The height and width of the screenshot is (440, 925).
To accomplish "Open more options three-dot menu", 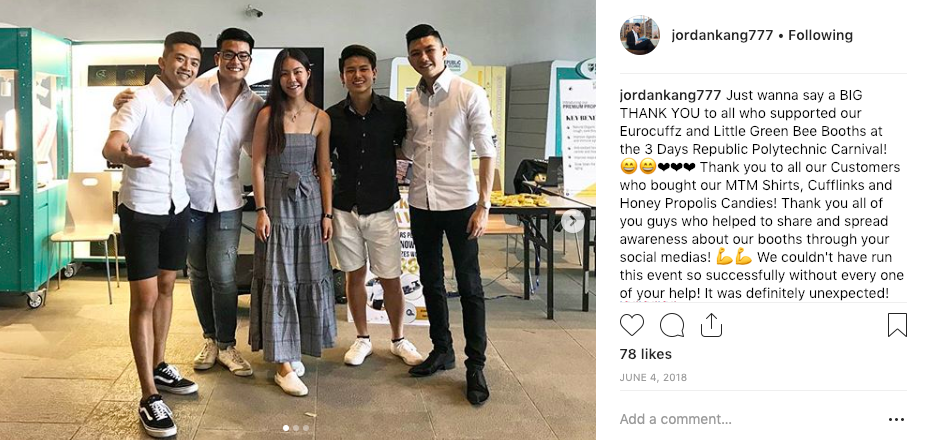I will coord(896,420).
